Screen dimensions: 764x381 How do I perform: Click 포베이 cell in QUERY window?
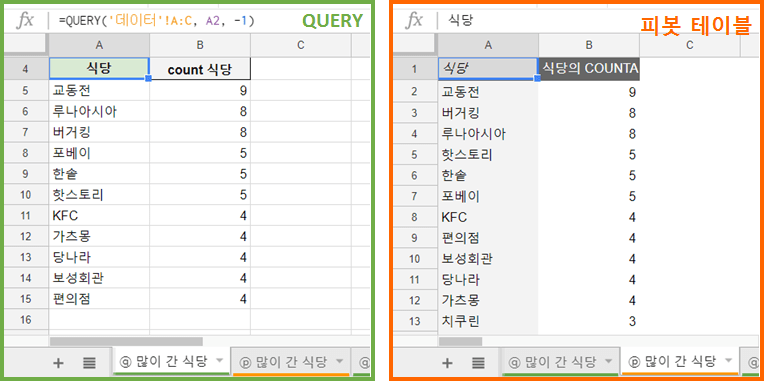[x=99, y=153]
